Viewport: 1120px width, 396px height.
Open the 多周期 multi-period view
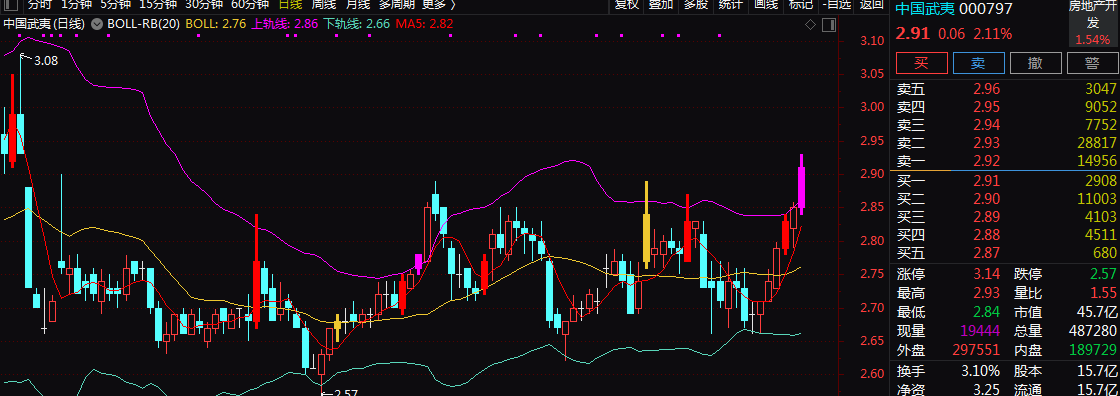point(396,4)
